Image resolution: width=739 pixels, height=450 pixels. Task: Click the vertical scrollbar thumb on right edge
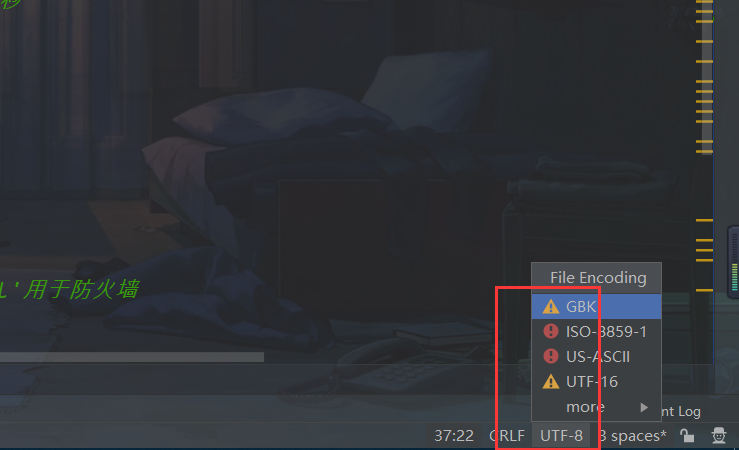[x=707, y=78]
